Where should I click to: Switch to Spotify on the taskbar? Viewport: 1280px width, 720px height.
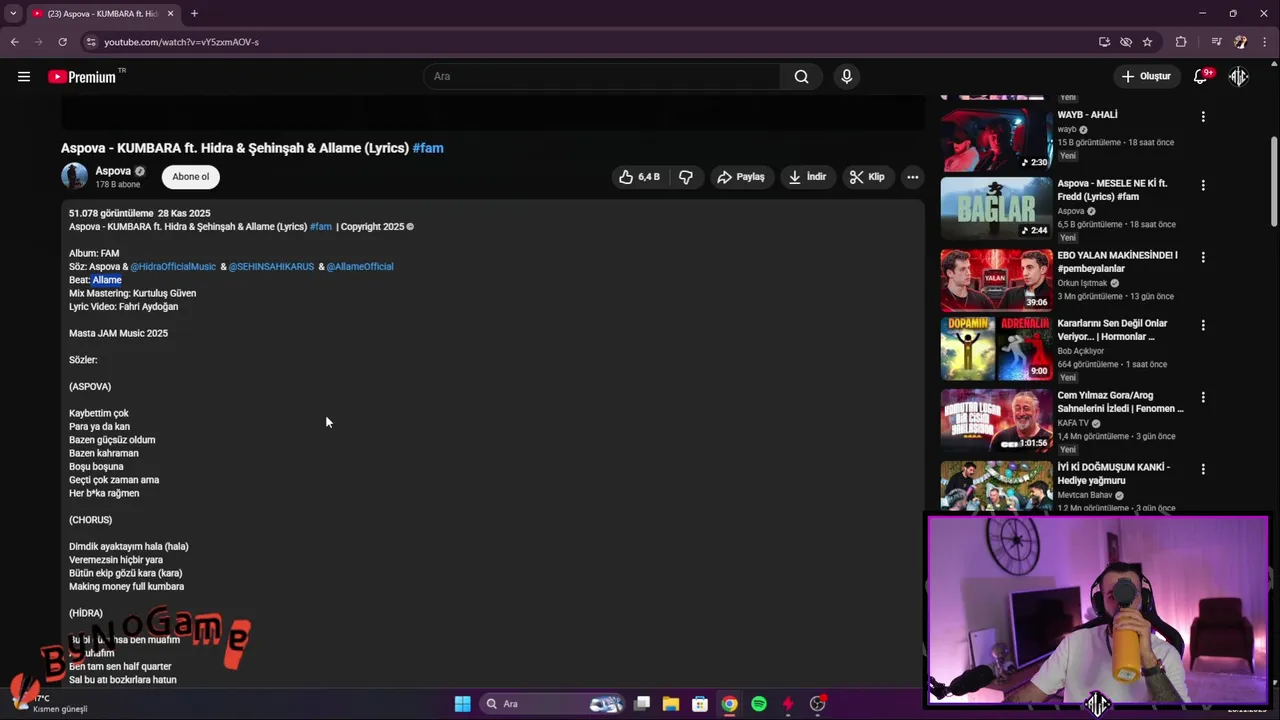759,704
